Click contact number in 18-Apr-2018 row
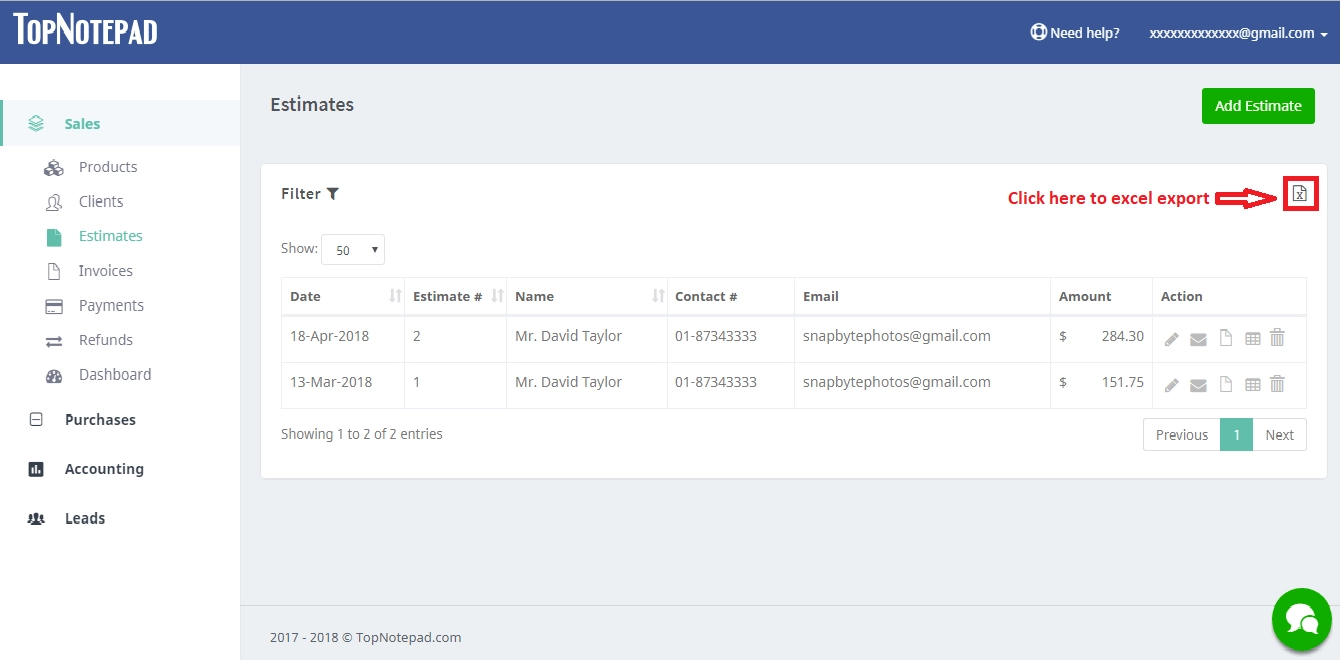Screen dimensions: 1341x660 716,337
